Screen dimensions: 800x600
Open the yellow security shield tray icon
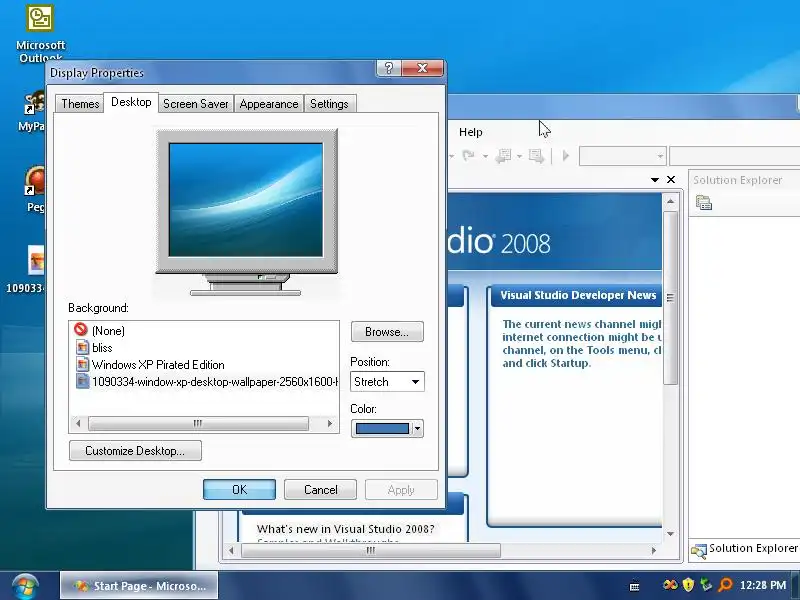(x=688, y=585)
